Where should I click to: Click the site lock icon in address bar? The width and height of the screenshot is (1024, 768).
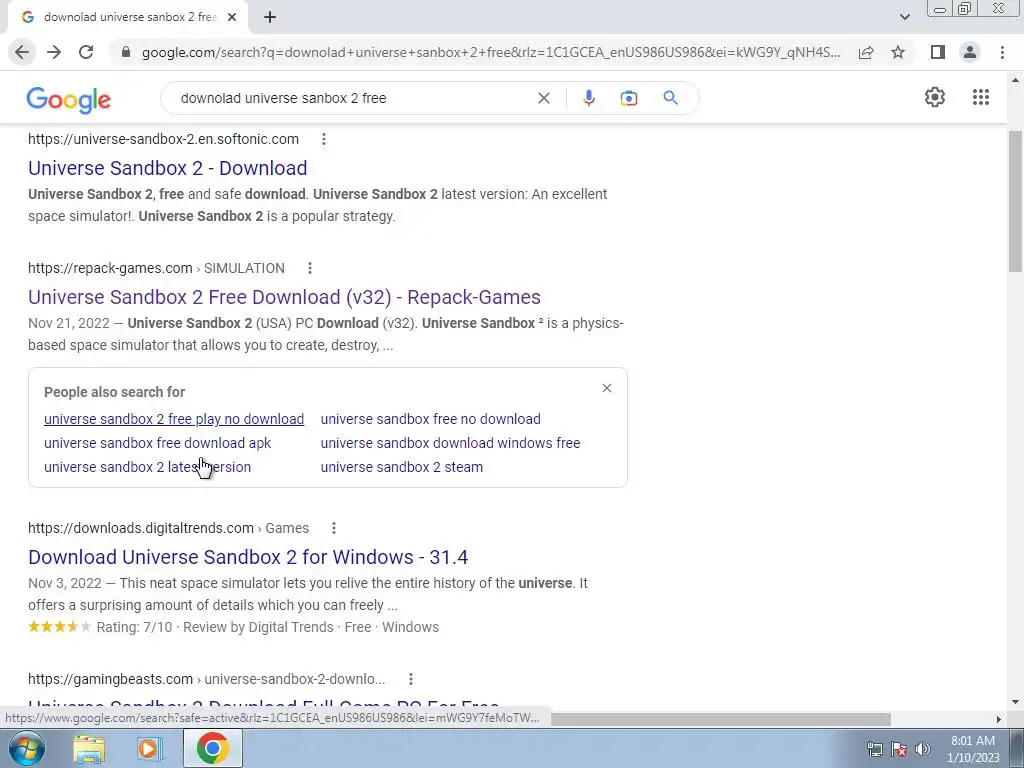tap(126, 52)
